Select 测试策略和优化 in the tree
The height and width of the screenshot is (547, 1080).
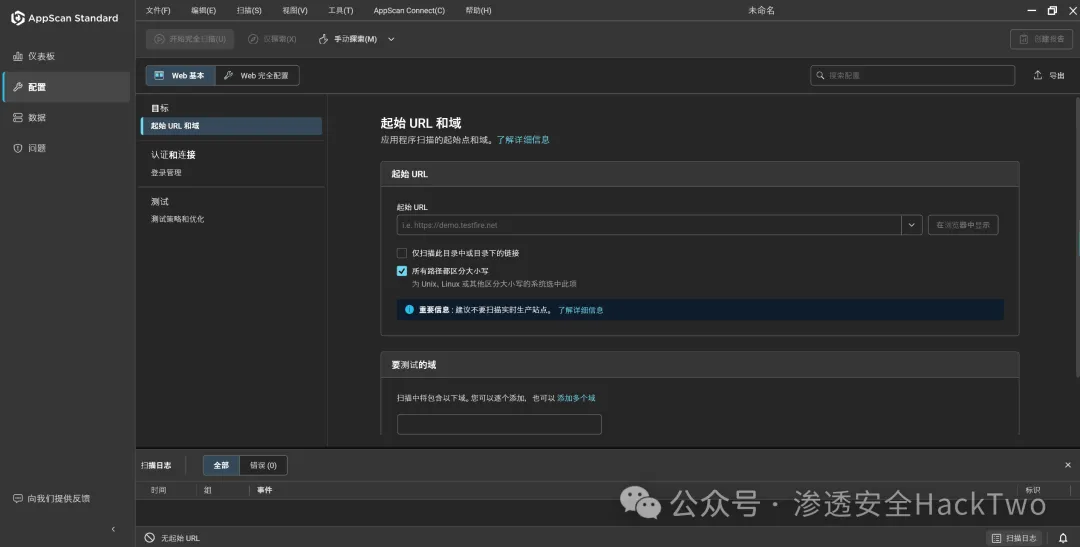coord(177,218)
